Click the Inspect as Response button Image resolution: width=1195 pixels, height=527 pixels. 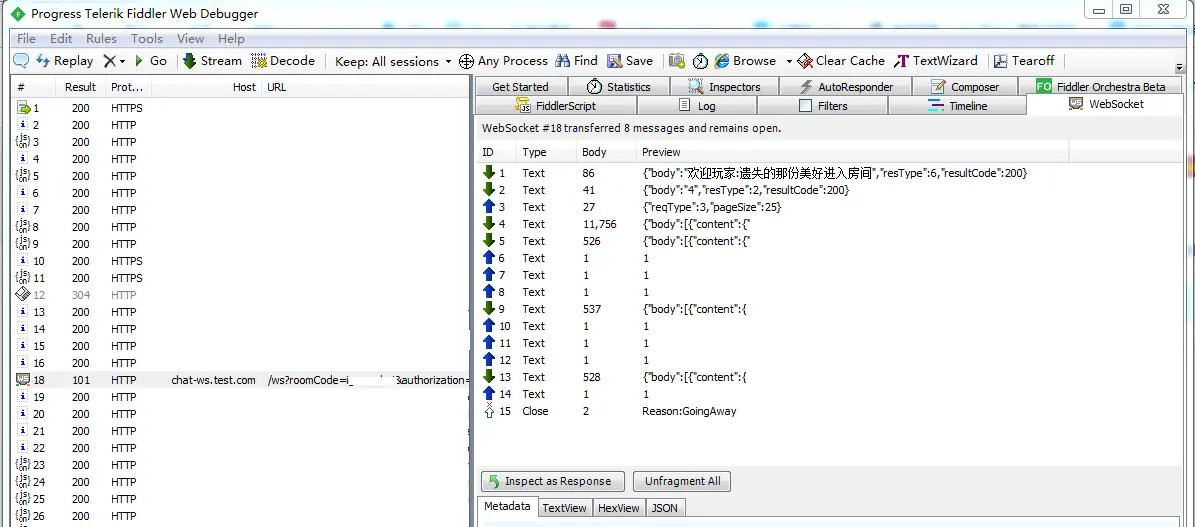[553, 481]
